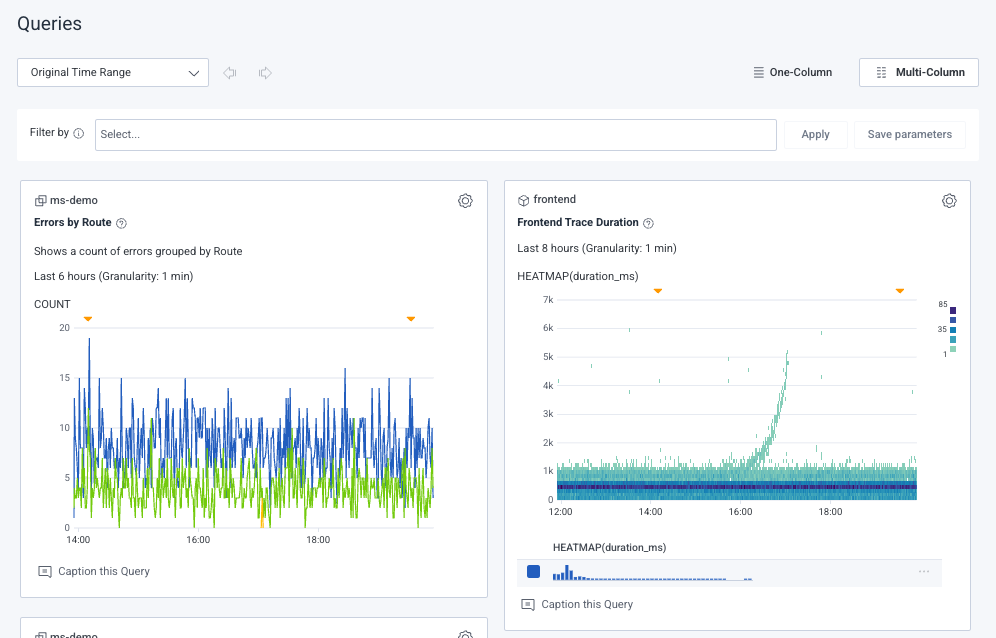Click the Apply filter button
Screen dimensions: 996x638
click(815, 135)
